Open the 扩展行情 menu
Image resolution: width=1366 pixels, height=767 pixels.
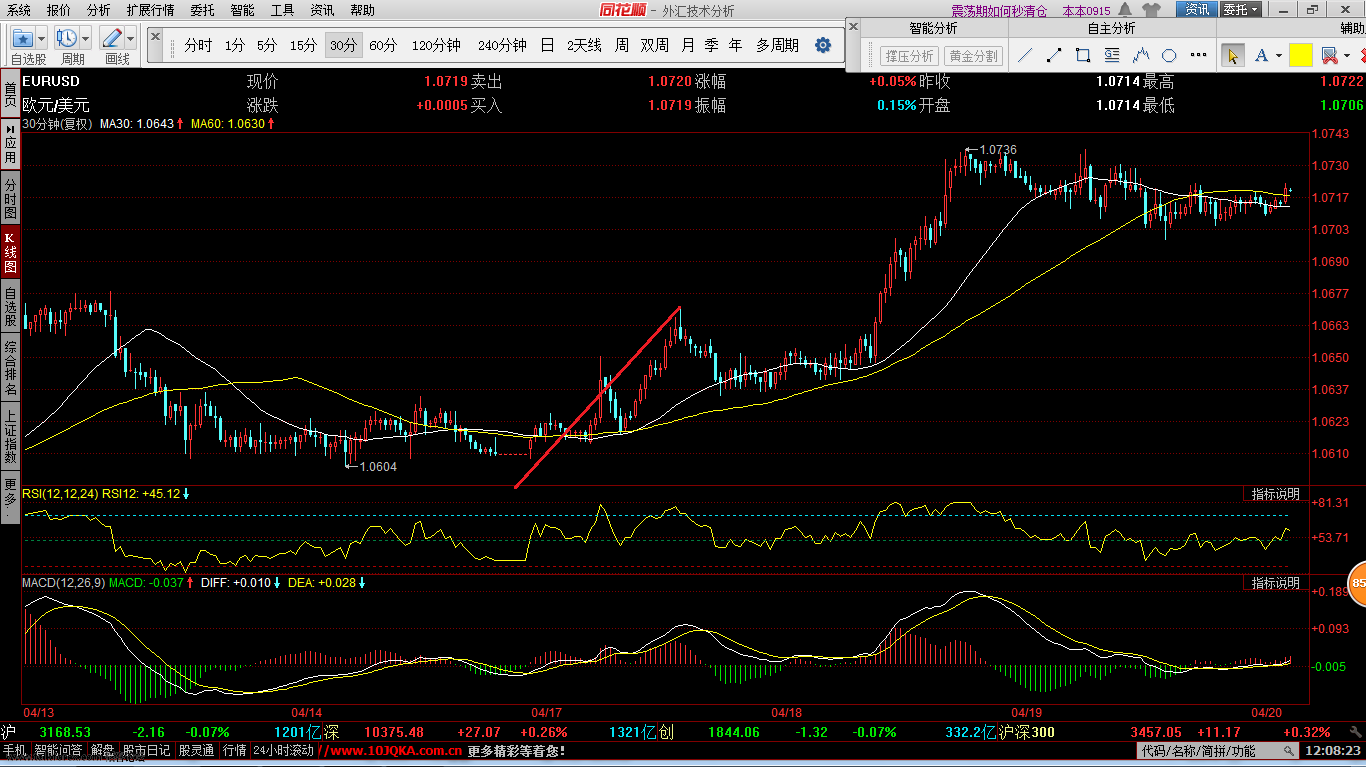(150, 10)
